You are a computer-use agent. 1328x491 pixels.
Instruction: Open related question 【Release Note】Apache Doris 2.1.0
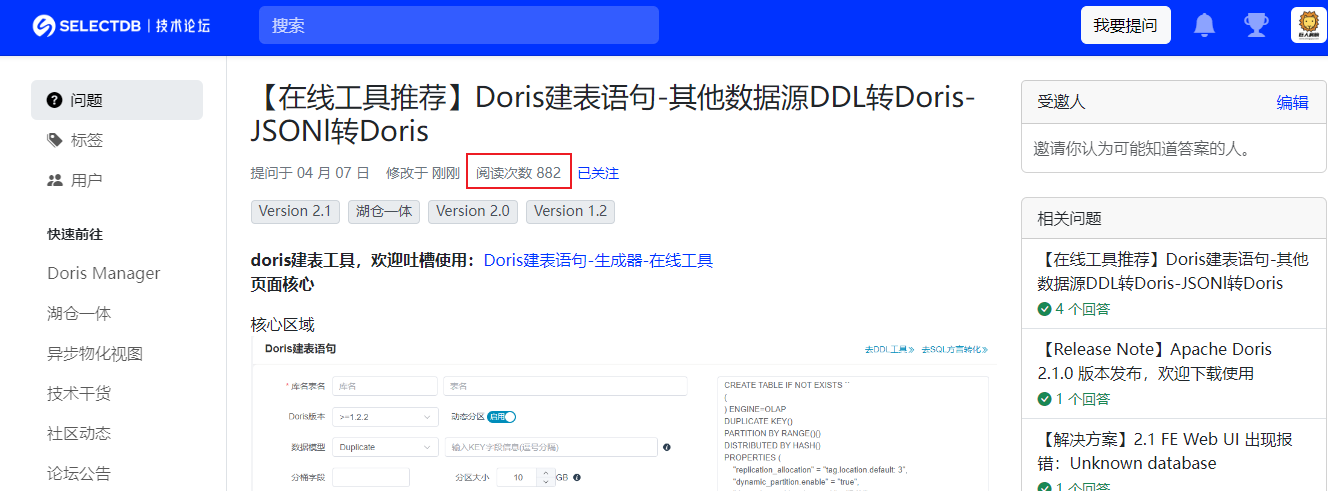click(1155, 361)
